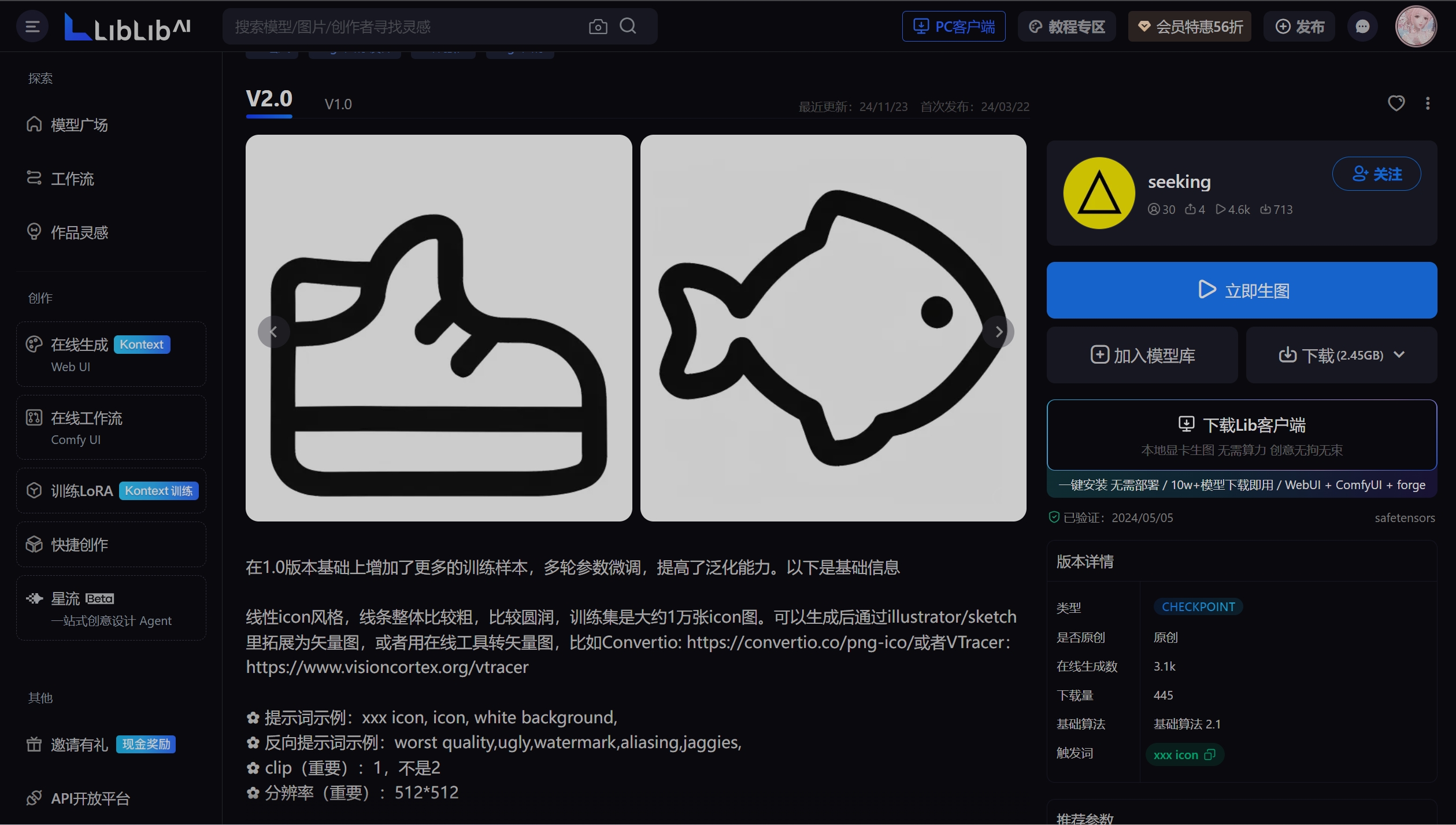
Task: Click the 立即生图 generate button
Action: [1242, 290]
